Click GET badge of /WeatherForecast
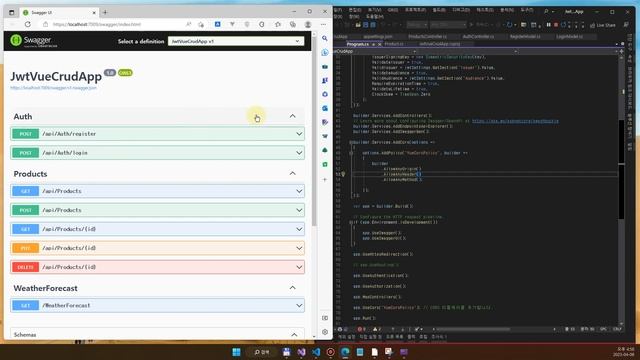 [x=25, y=305]
